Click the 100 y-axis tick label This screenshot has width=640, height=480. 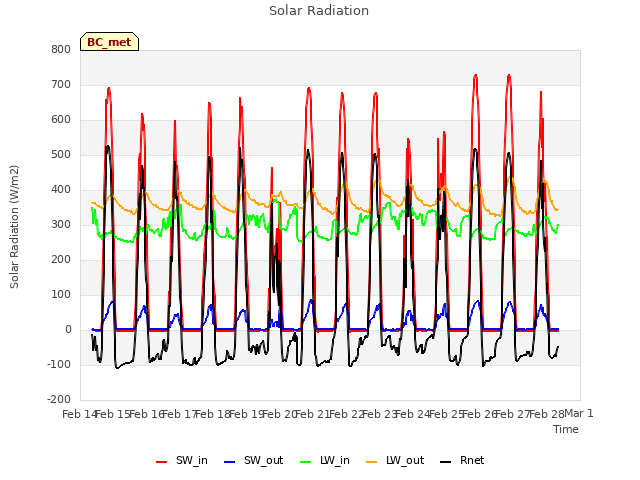tap(61, 295)
